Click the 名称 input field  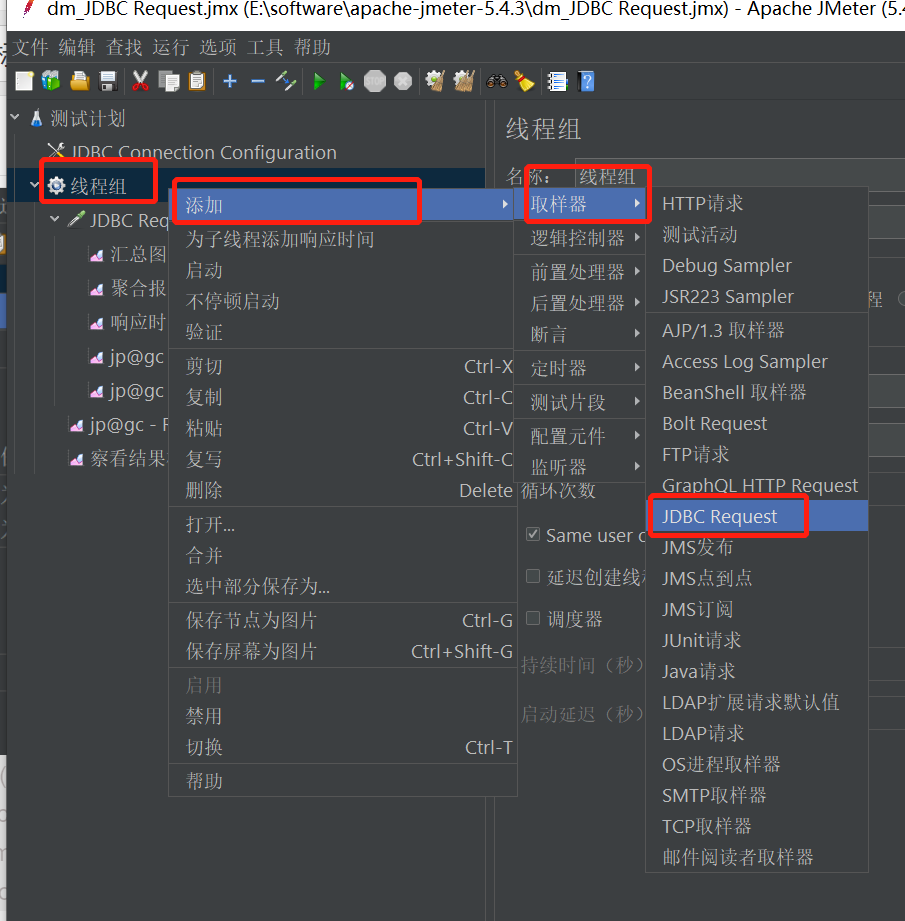coord(740,175)
